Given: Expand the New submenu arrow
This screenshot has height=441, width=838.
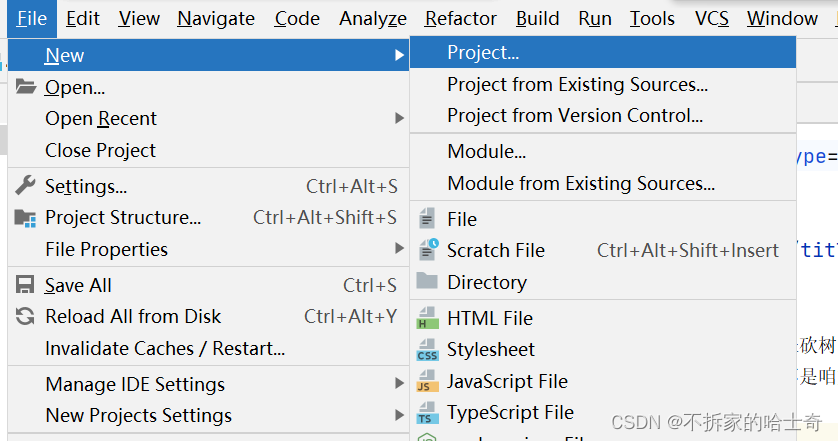Looking at the screenshot, I should pyautogui.click(x=399, y=55).
